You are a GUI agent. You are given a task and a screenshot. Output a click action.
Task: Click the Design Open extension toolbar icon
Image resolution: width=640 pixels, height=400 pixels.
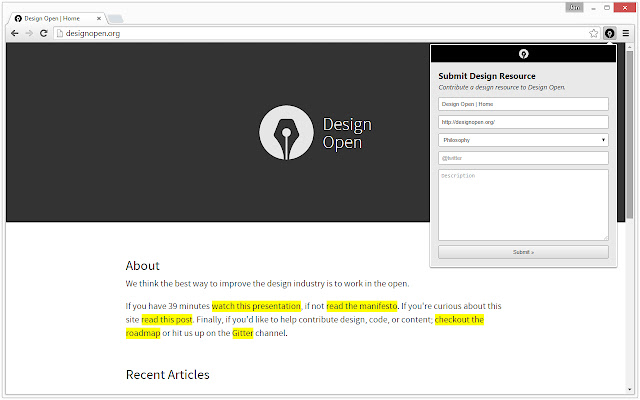click(x=609, y=33)
